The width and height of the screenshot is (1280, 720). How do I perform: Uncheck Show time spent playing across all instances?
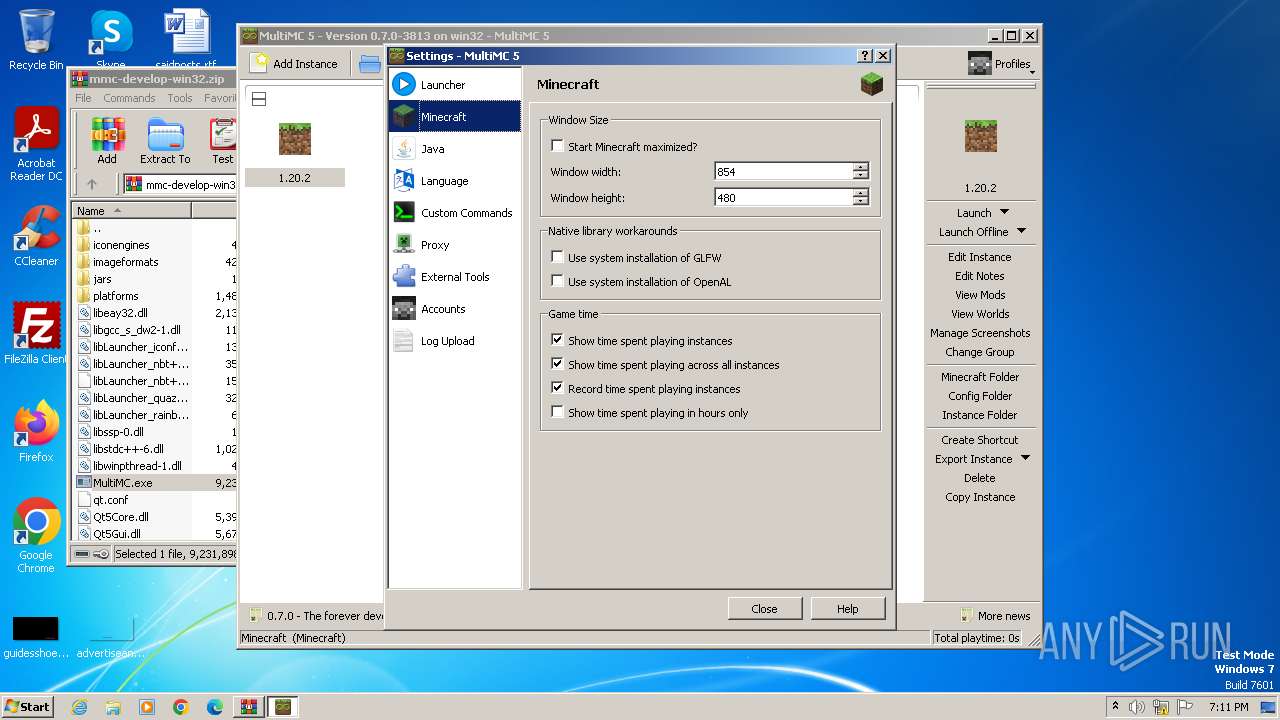pyautogui.click(x=557, y=364)
